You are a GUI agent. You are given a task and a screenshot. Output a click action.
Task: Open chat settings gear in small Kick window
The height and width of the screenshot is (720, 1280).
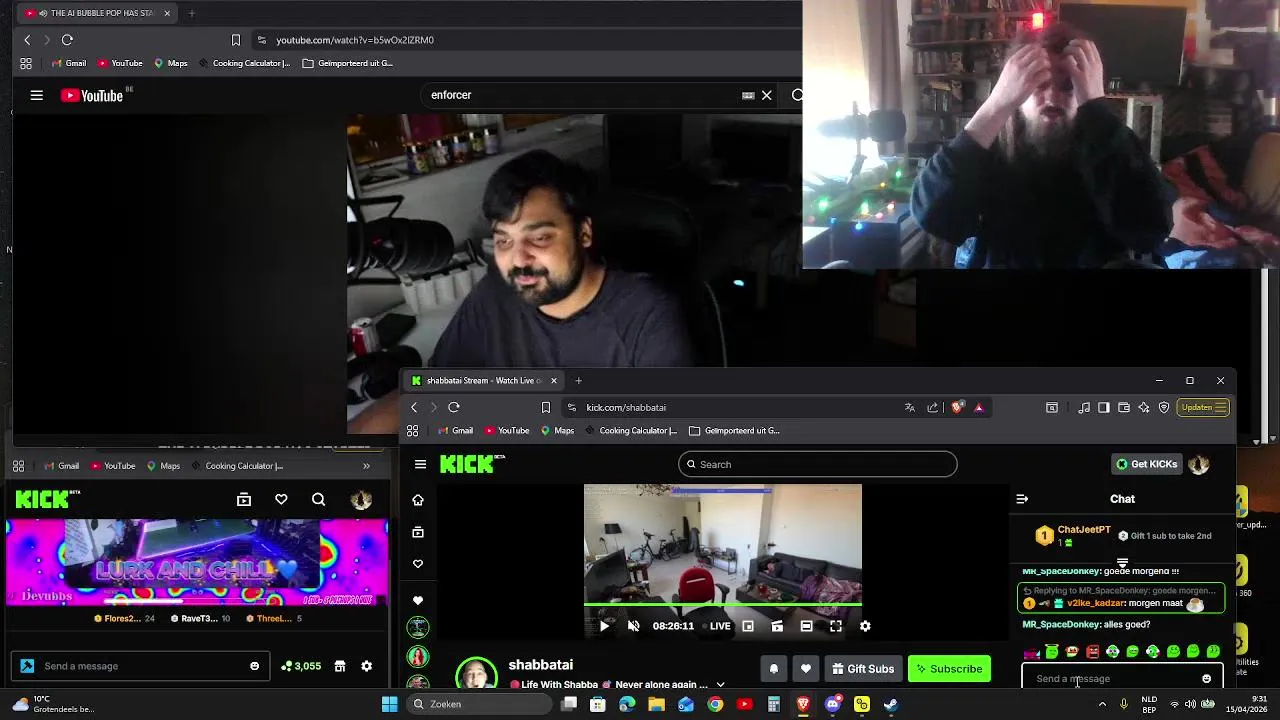[366, 666]
